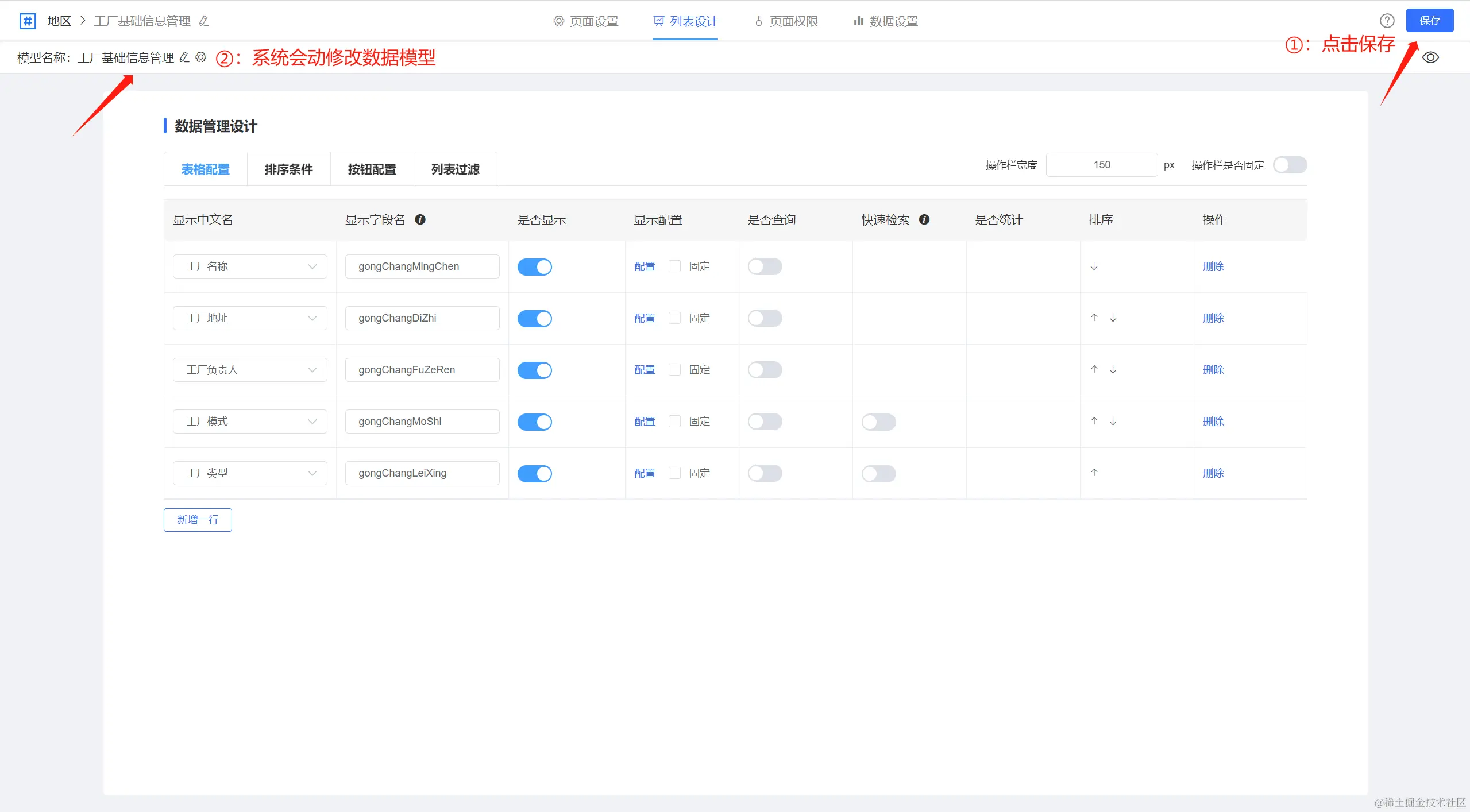Click the eye preview icon
The image size is (1470, 812).
point(1430,57)
